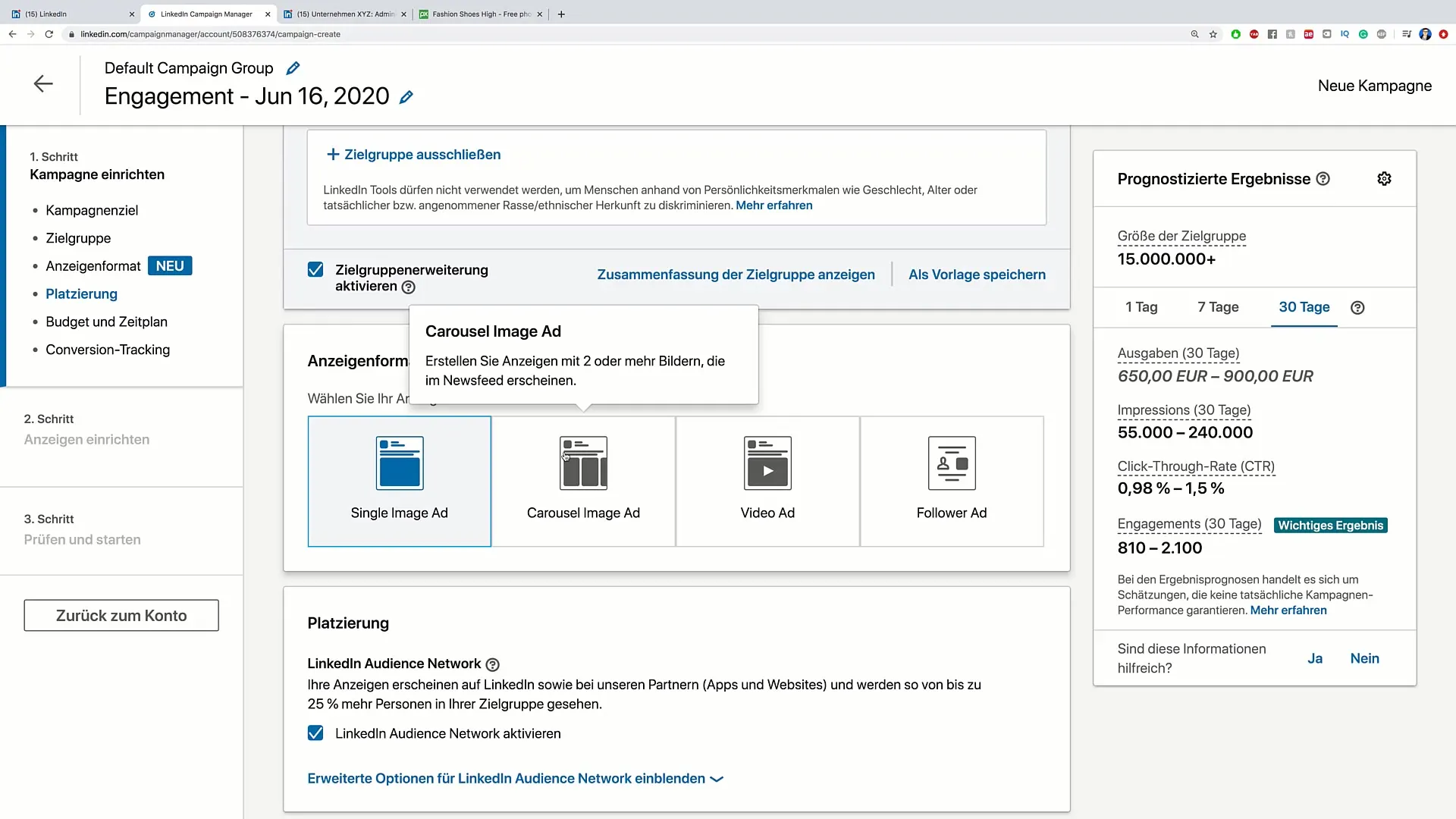Select the Single Image Ad format
Viewport: 1456px width, 819px height.
pos(399,480)
